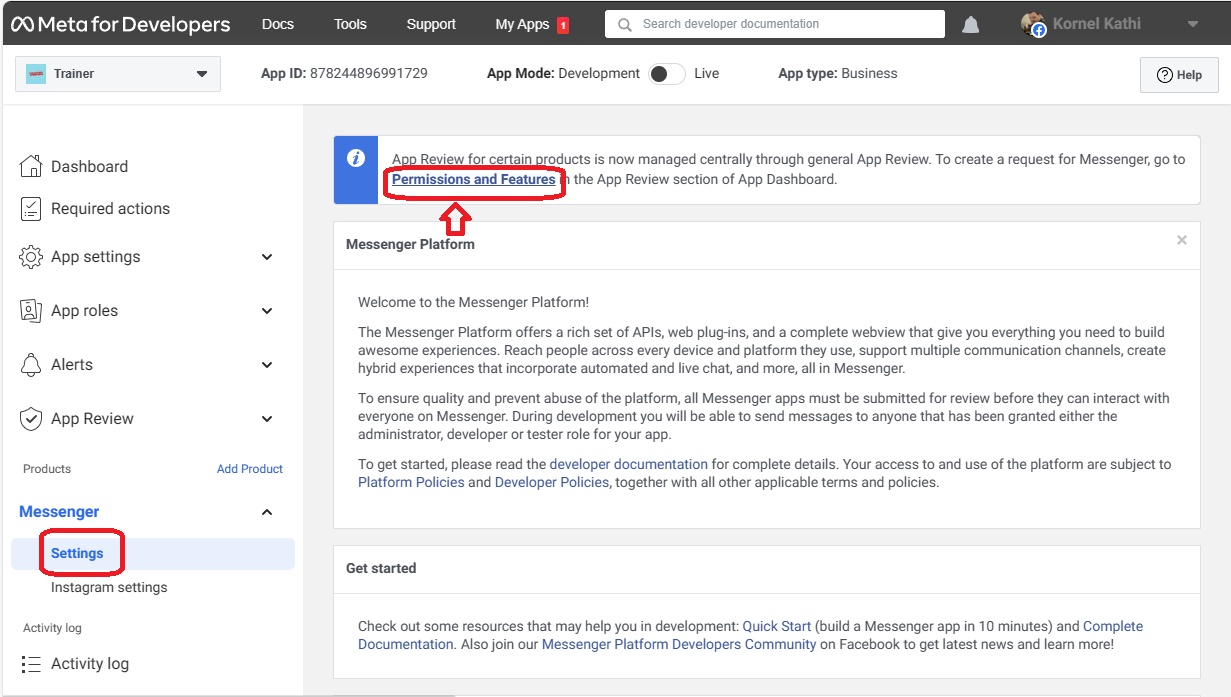Click the Help button
1231x697 pixels.
1179,75
